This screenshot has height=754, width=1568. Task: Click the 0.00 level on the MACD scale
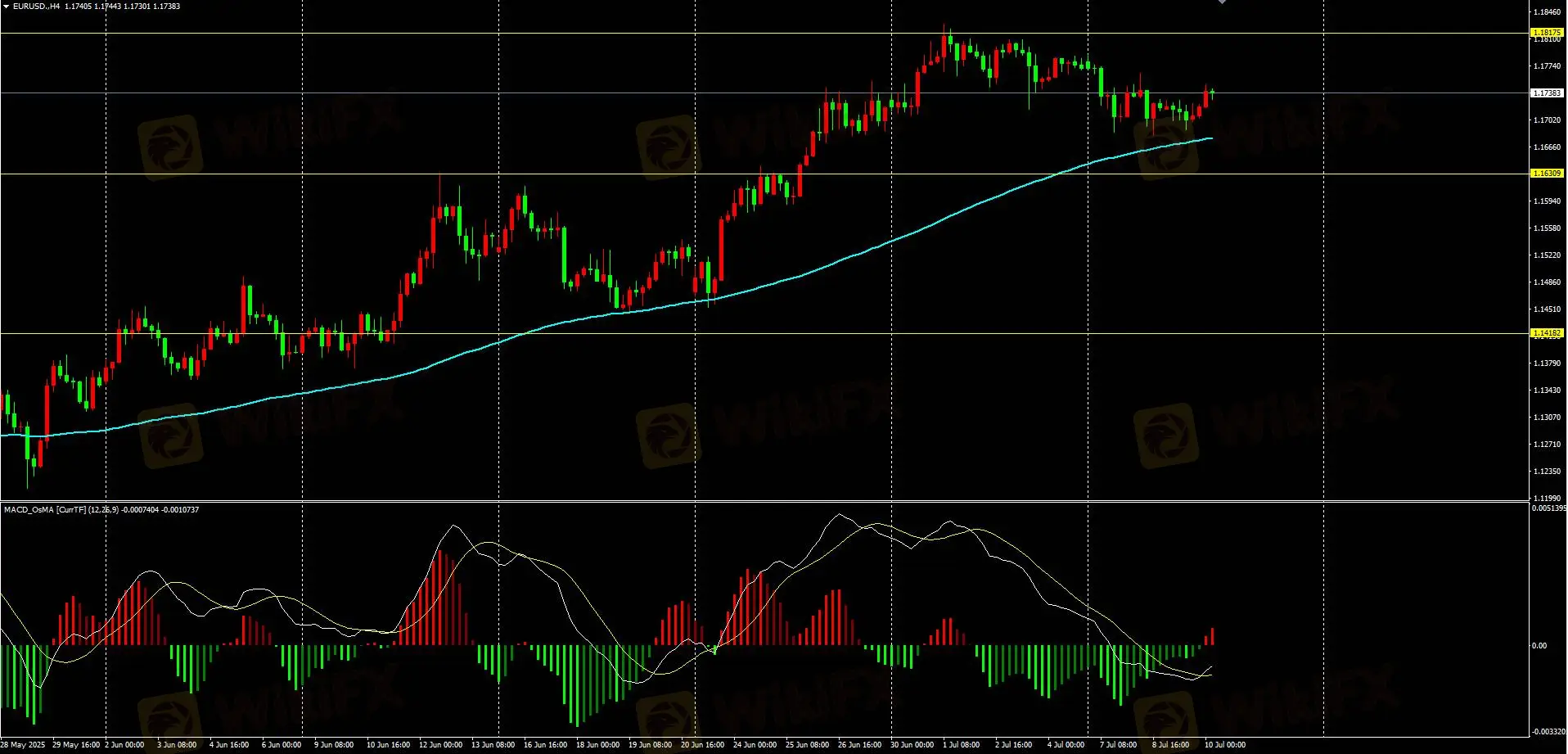tap(1539, 646)
